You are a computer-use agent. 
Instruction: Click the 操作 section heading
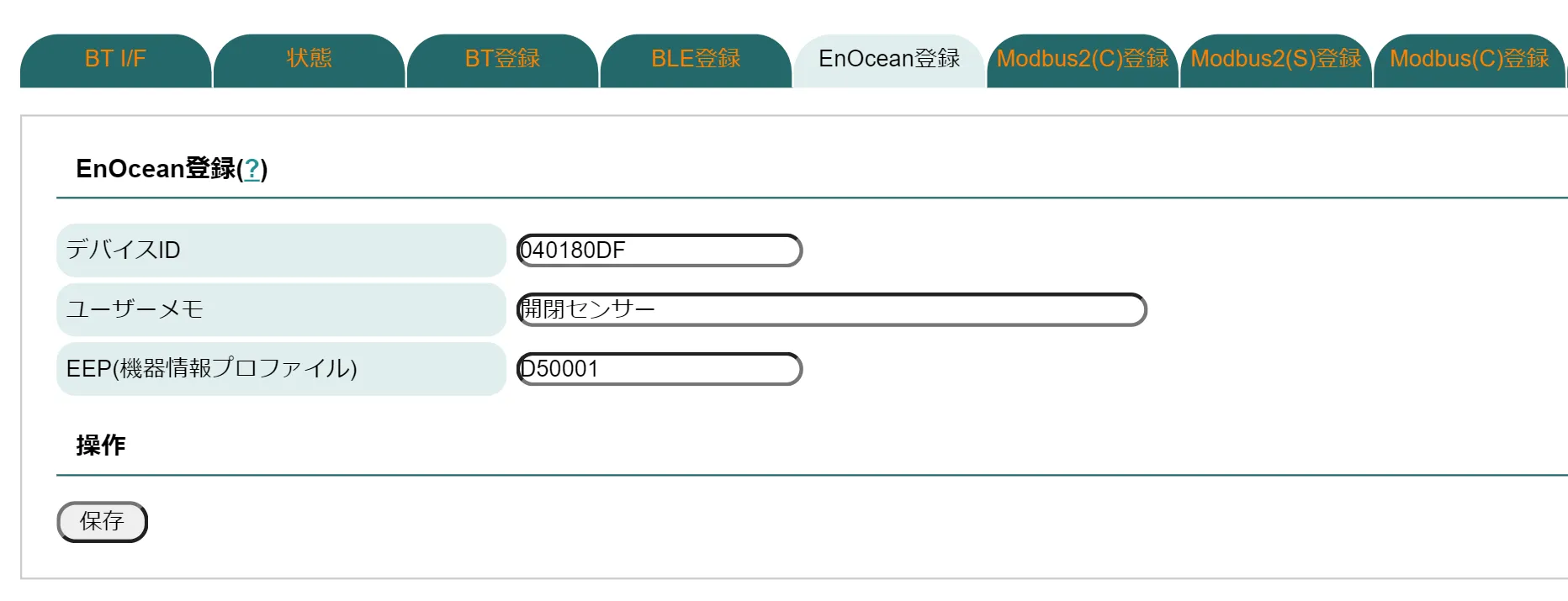point(101,445)
